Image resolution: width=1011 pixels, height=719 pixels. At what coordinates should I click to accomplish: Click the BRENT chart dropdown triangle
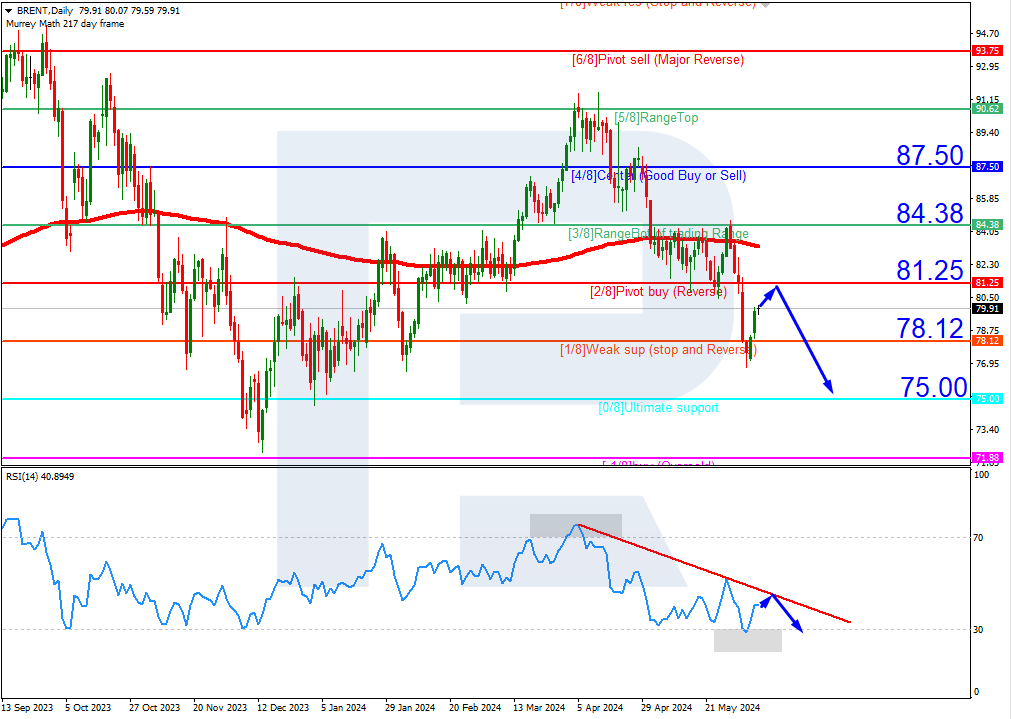[x=9, y=10]
